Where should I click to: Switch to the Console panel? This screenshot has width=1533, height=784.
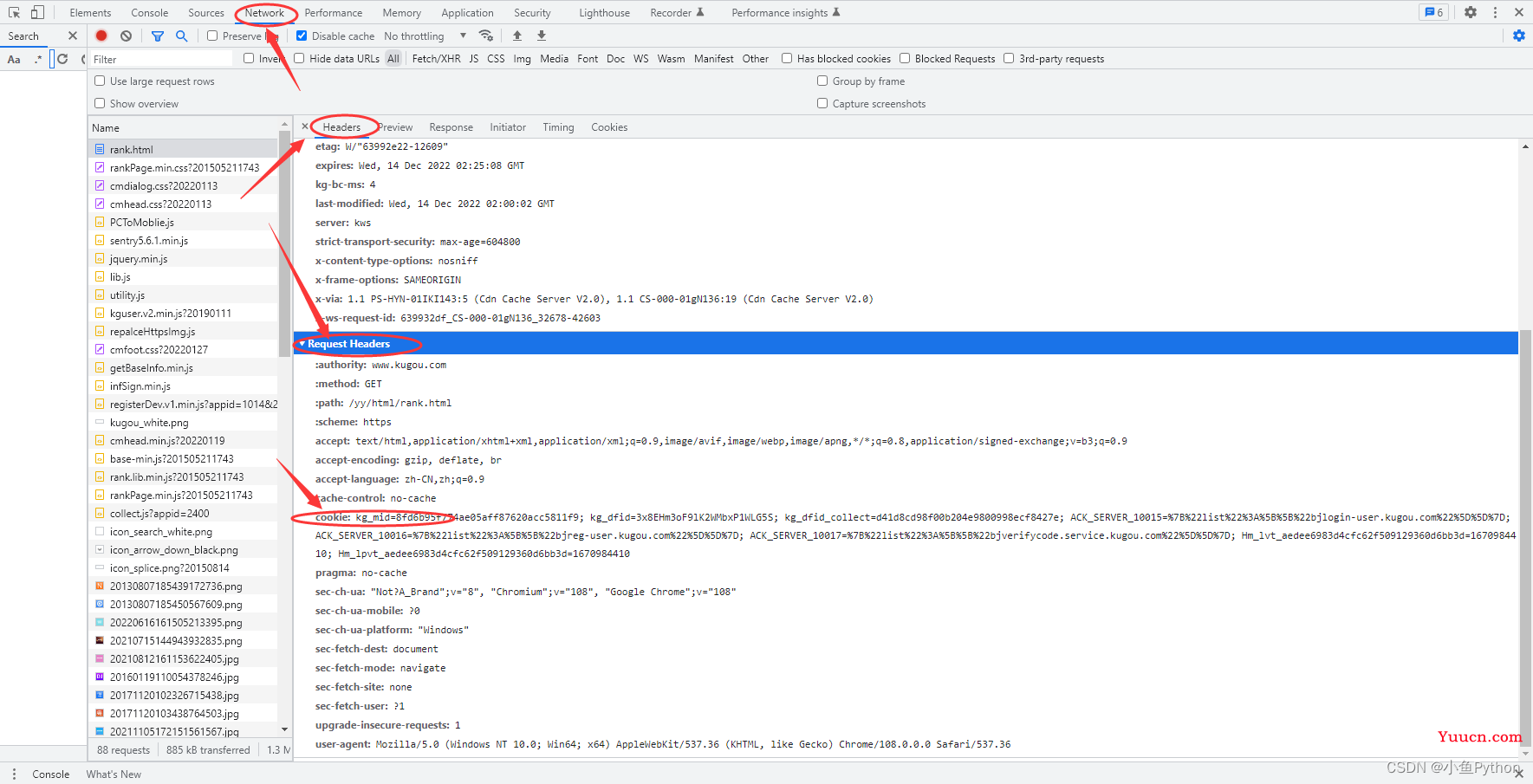pos(150,12)
